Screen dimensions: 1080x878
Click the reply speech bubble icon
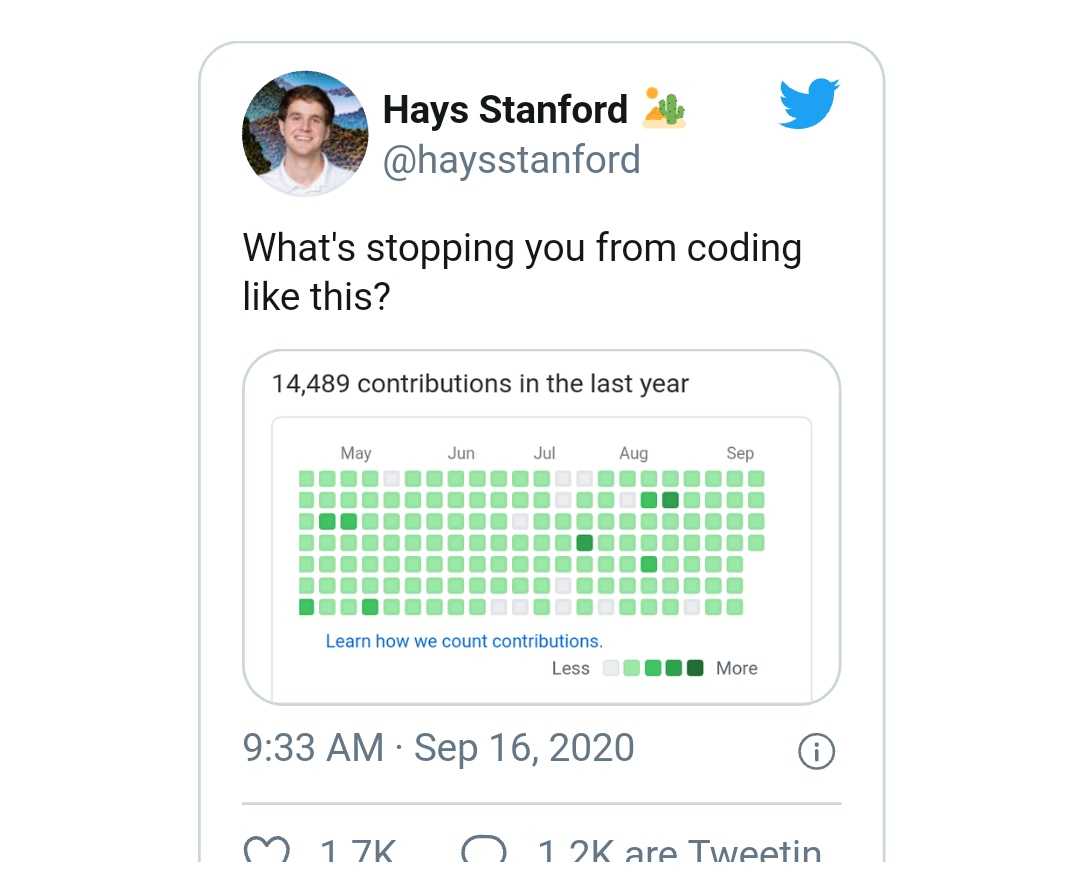click(x=484, y=850)
